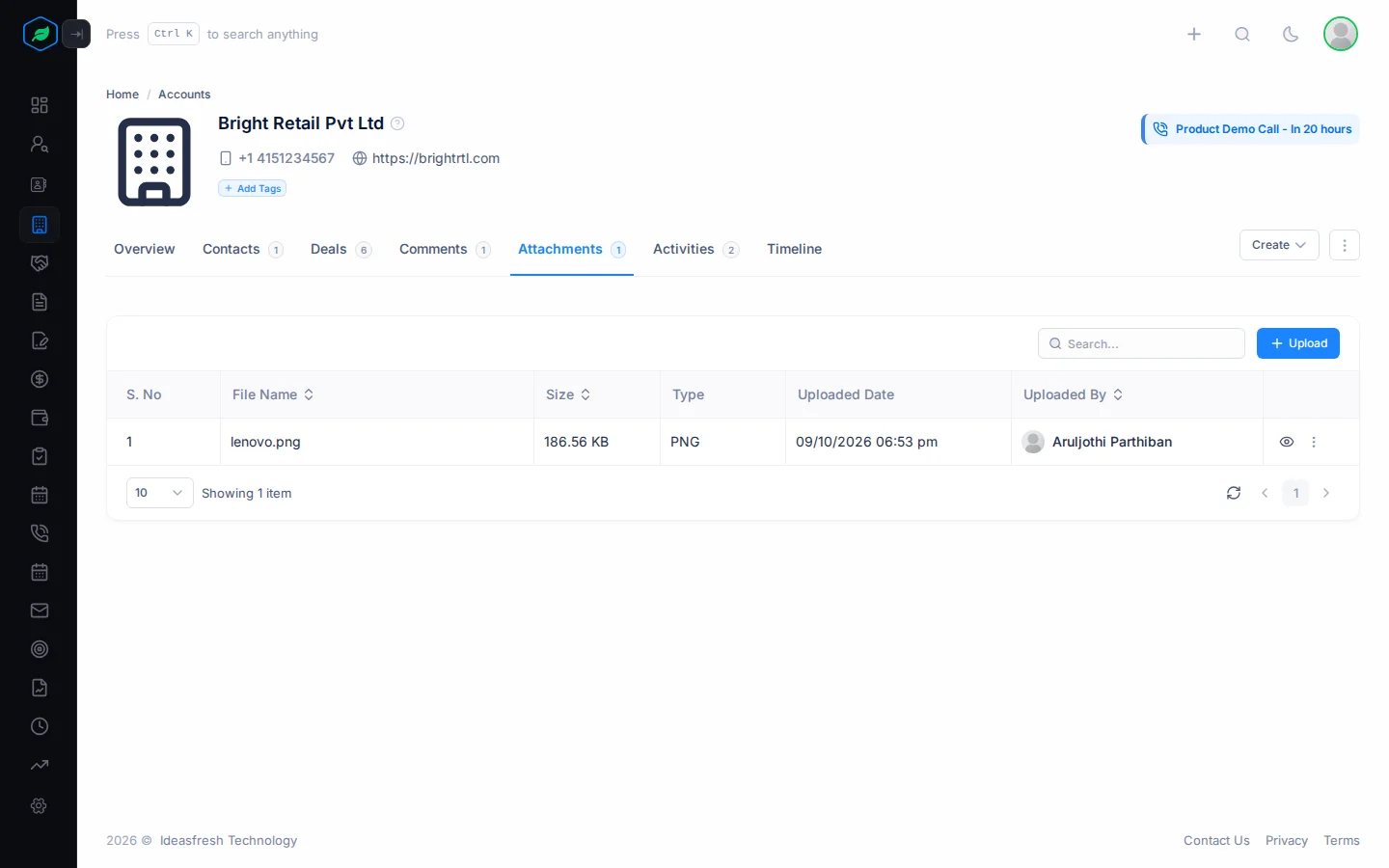
Task: Sort table by Size
Action: coord(568,394)
